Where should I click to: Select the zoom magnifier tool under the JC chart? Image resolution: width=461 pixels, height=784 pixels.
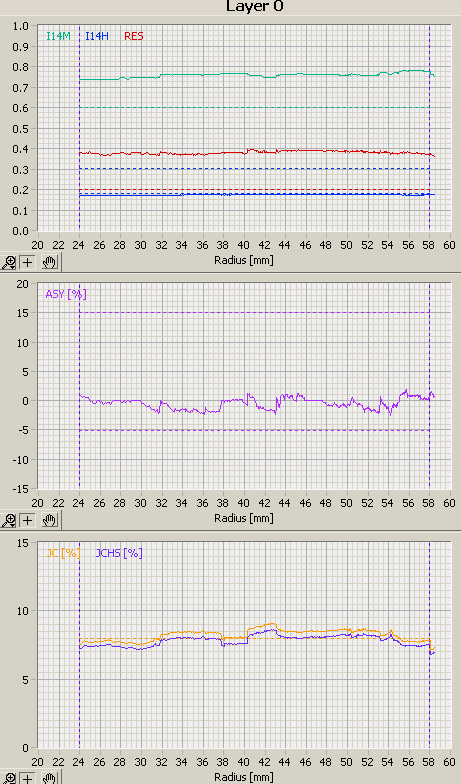click(x=8, y=778)
